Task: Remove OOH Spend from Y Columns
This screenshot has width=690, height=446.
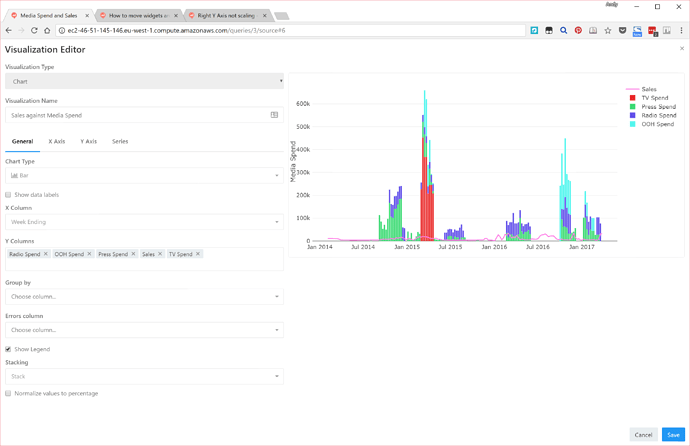Action: (x=89, y=254)
